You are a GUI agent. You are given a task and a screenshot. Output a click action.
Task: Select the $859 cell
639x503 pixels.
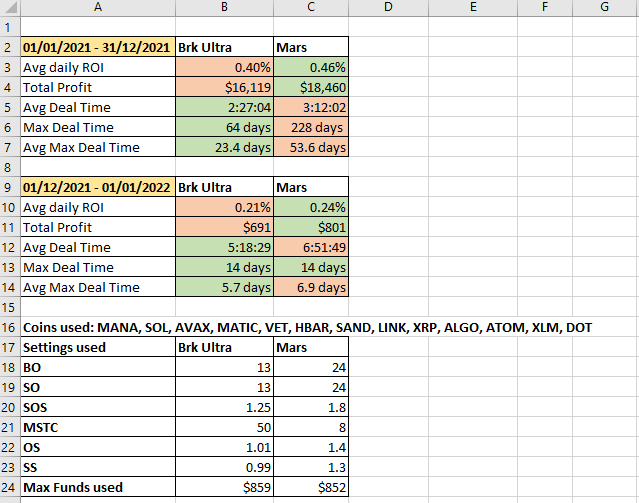(225, 486)
